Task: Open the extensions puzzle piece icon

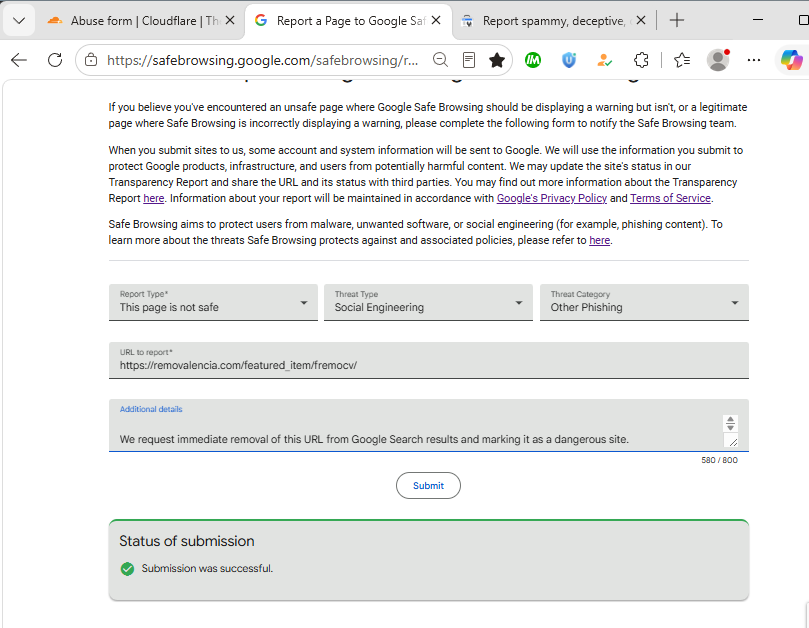Action: pos(641,60)
